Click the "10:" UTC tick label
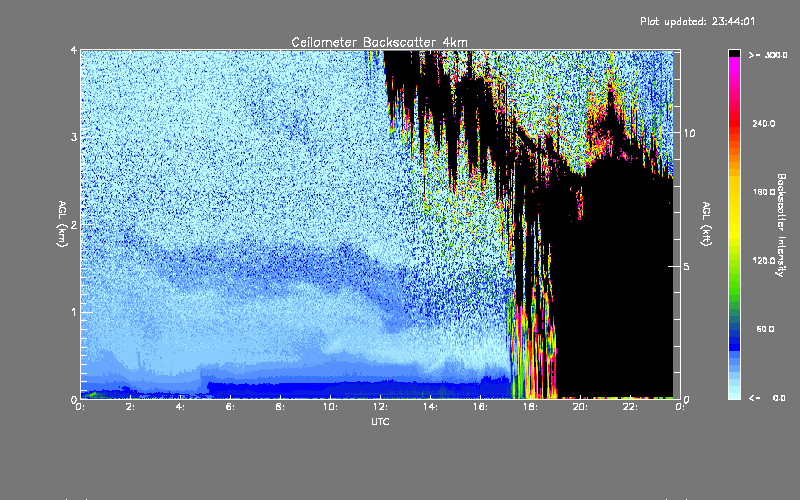 click(x=330, y=407)
